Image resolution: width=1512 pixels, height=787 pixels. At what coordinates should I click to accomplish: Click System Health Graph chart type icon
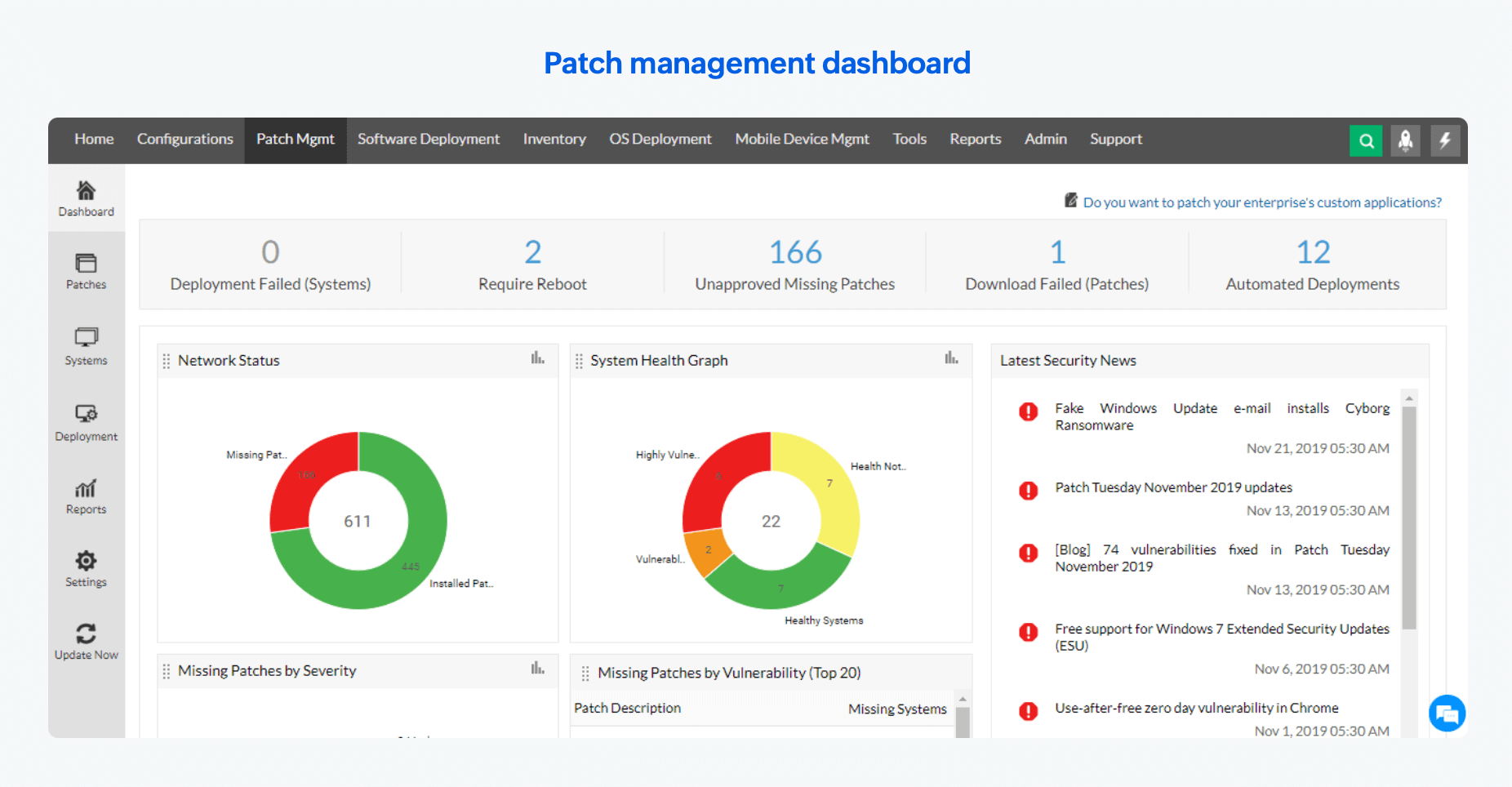951,358
